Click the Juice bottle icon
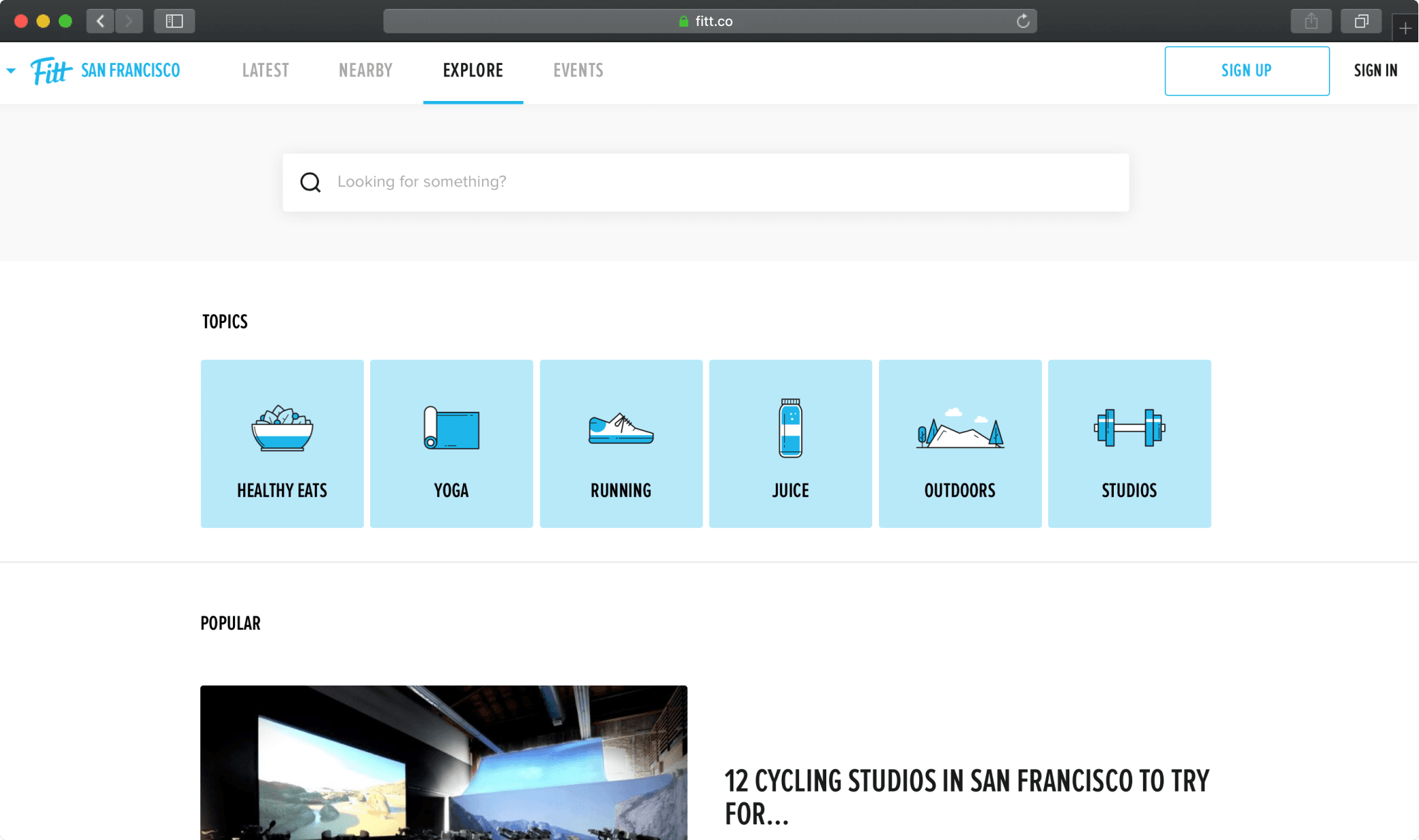Viewport: 1419px width, 840px height. [x=790, y=428]
